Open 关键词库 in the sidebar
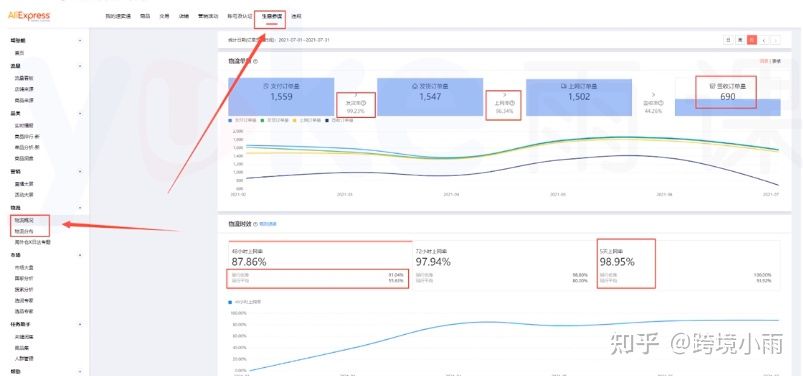 tap(24, 337)
